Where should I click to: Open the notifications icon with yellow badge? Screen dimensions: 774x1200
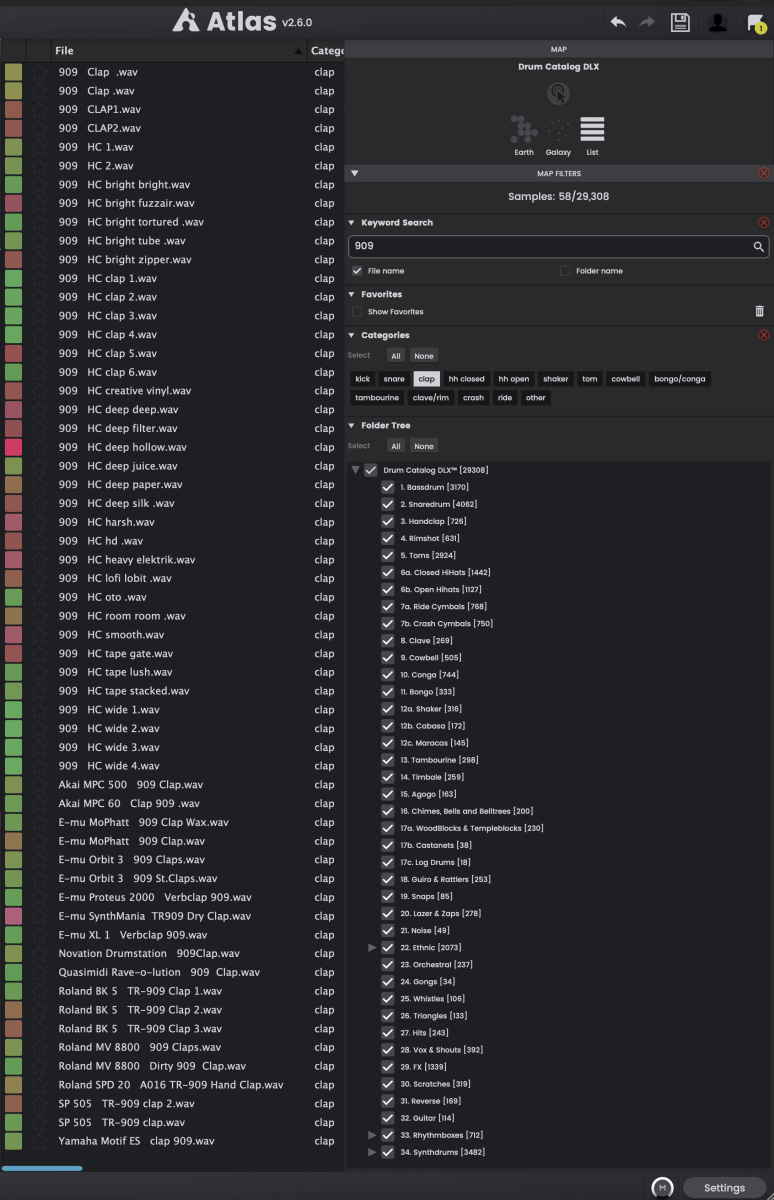coord(756,23)
